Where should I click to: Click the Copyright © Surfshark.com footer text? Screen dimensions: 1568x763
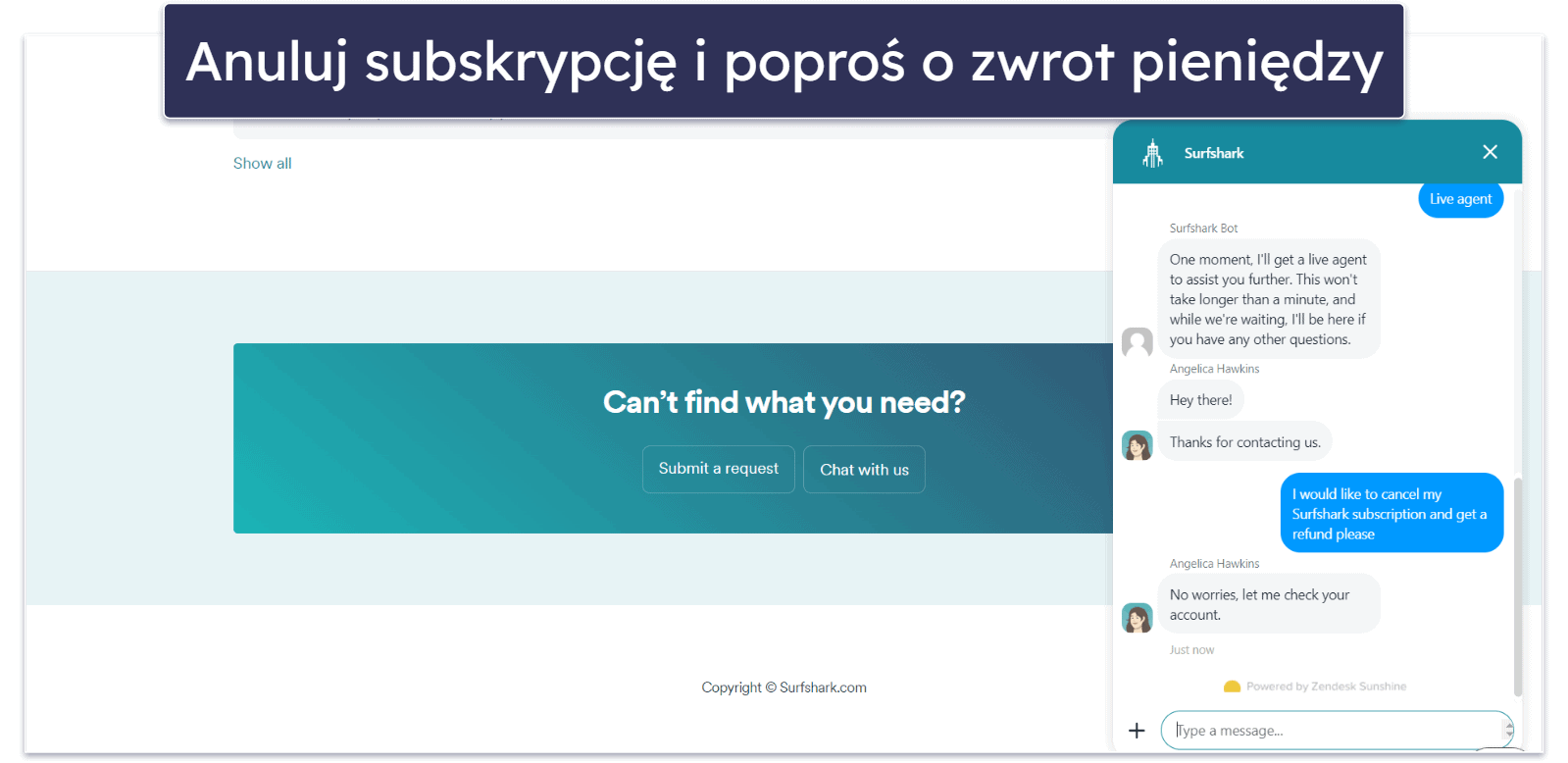tap(784, 687)
